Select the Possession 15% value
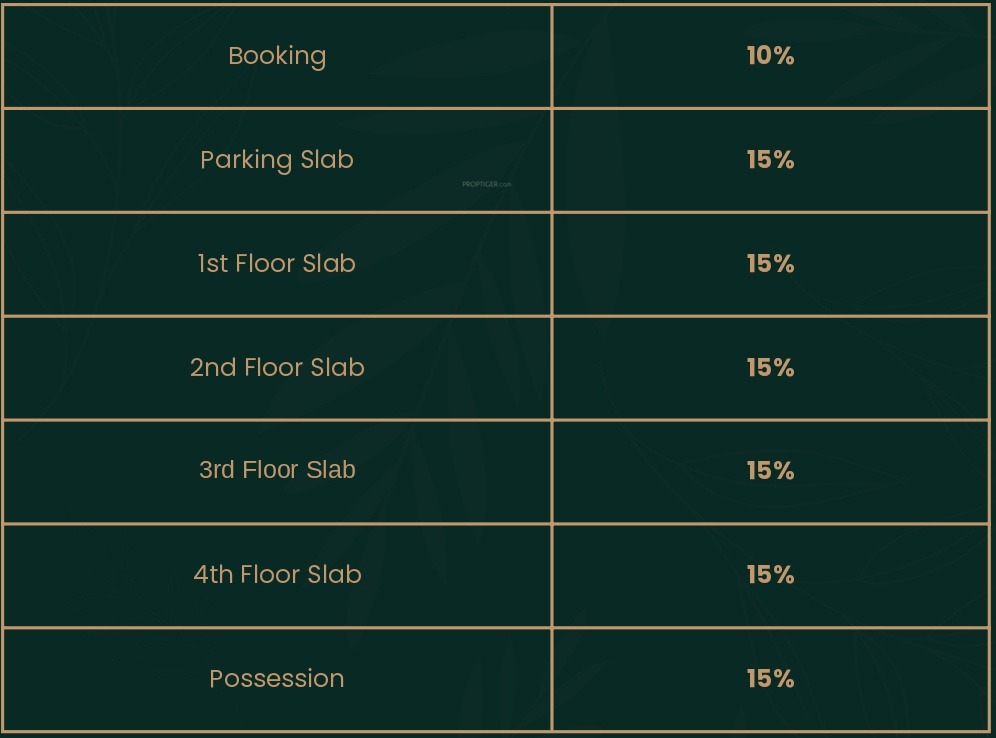Viewport: 996px width, 738px height. [771, 678]
